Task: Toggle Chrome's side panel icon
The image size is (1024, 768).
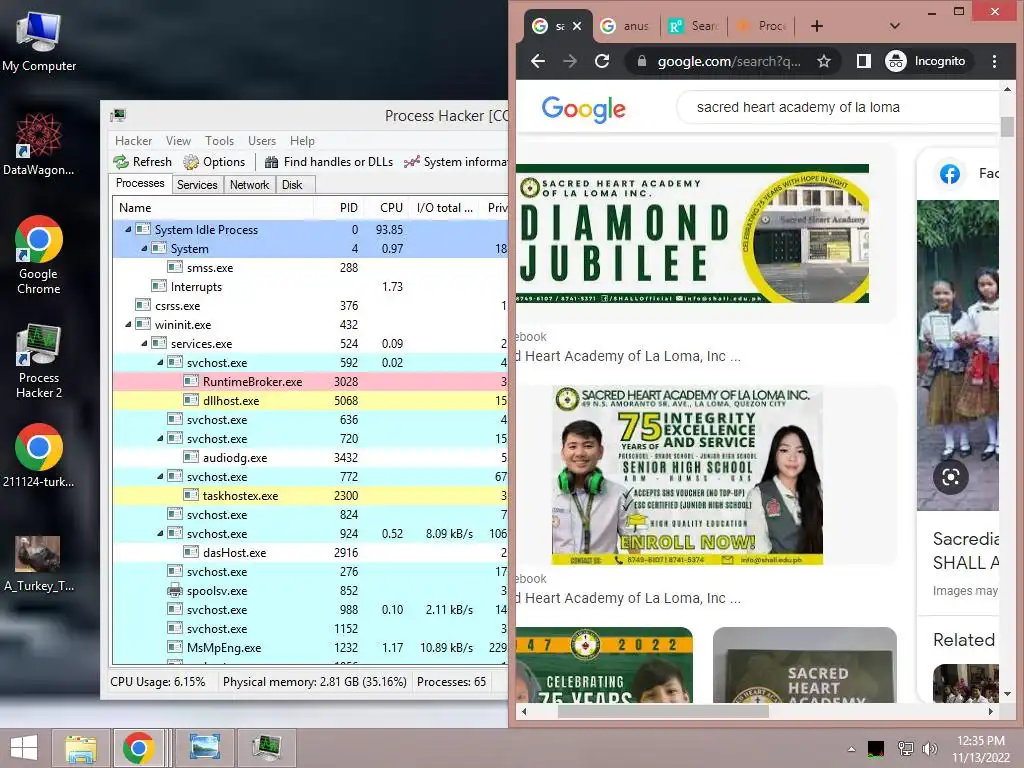Action: tap(863, 61)
